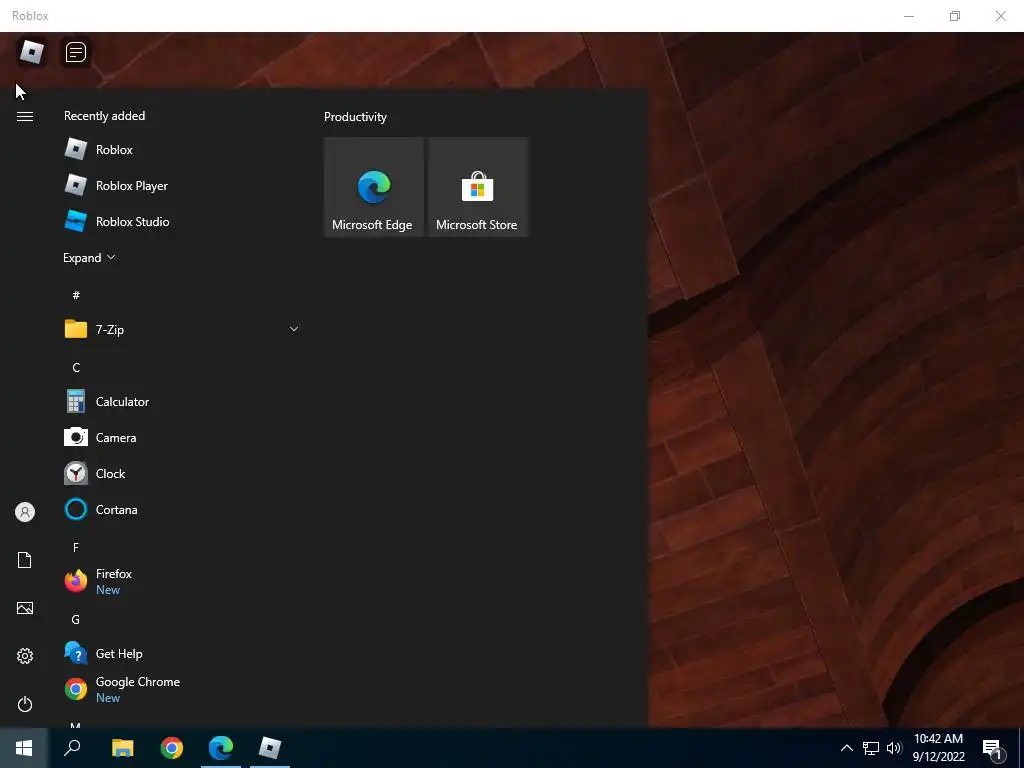Click the Recently added heading
Image resolution: width=1024 pixels, height=768 pixels.
pos(104,116)
